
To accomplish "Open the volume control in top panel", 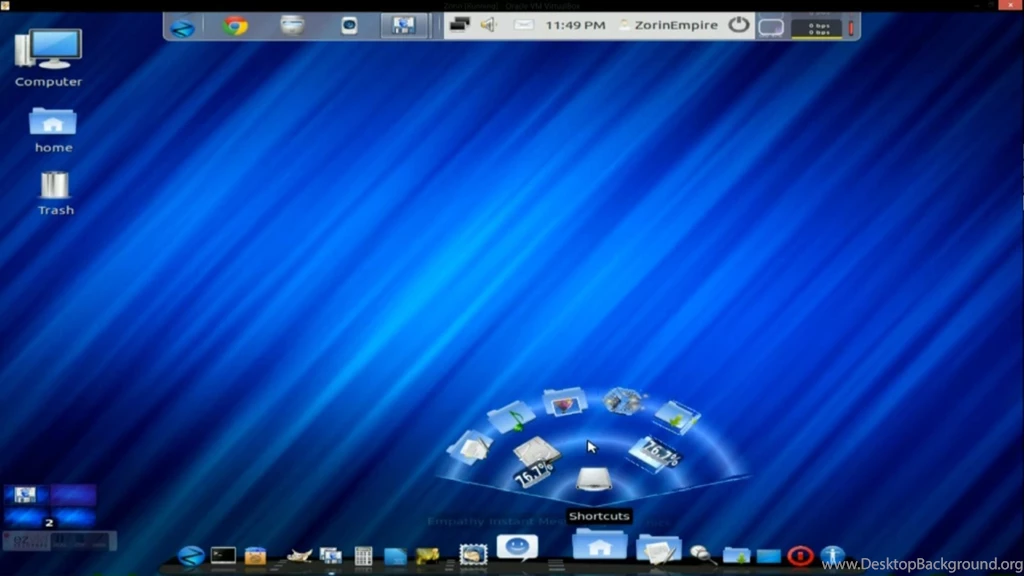I will 488,25.
